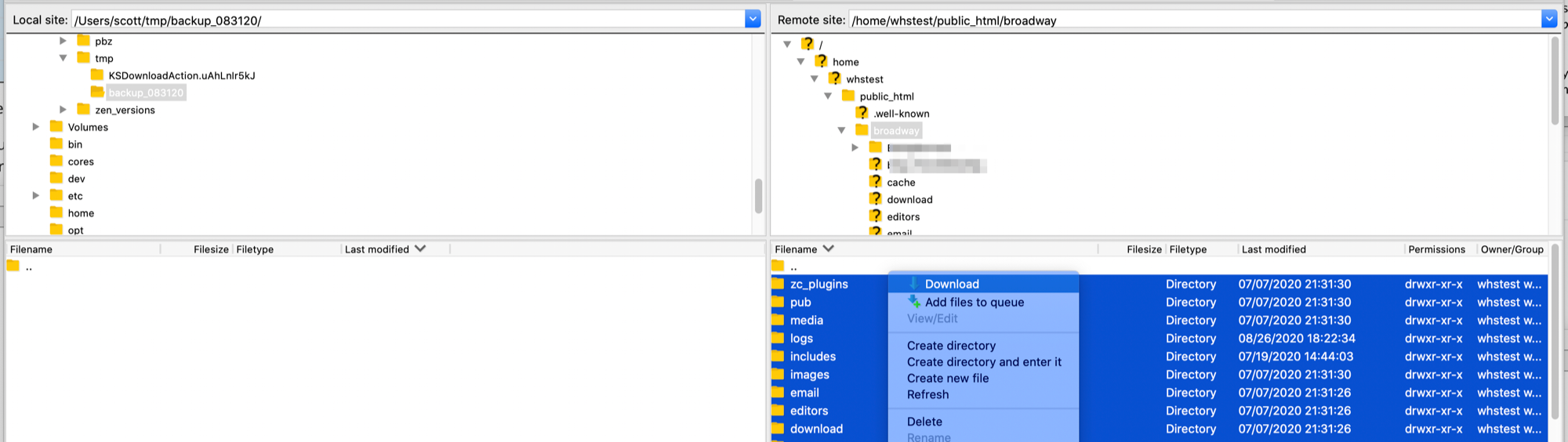This screenshot has width=1568, height=442.
Task: Sort remote files by Permissions column
Action: point(1439,249)
